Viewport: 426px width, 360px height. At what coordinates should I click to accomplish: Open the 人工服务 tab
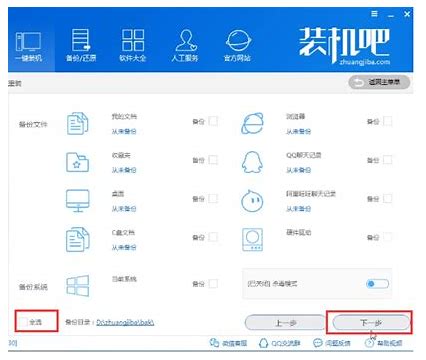pyautogui.click(x=185, y=46)
